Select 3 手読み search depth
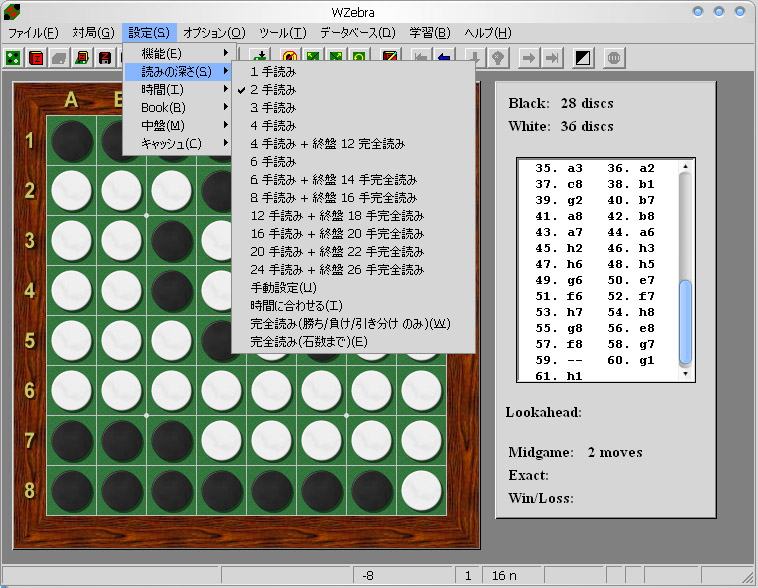Viewport: 758px width, 588px height. (353, 107)
